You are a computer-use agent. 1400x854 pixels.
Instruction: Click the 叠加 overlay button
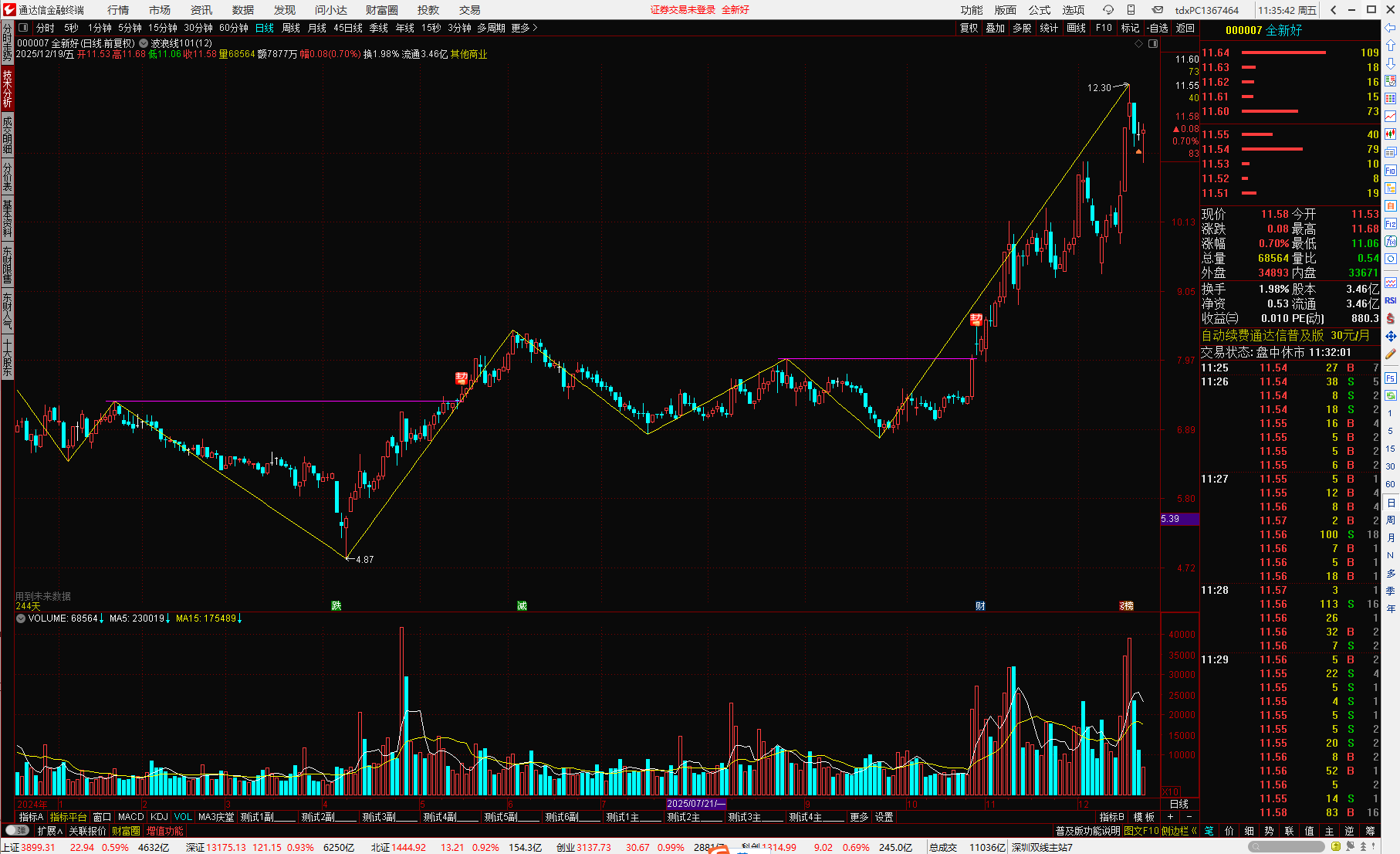(996, 28)
